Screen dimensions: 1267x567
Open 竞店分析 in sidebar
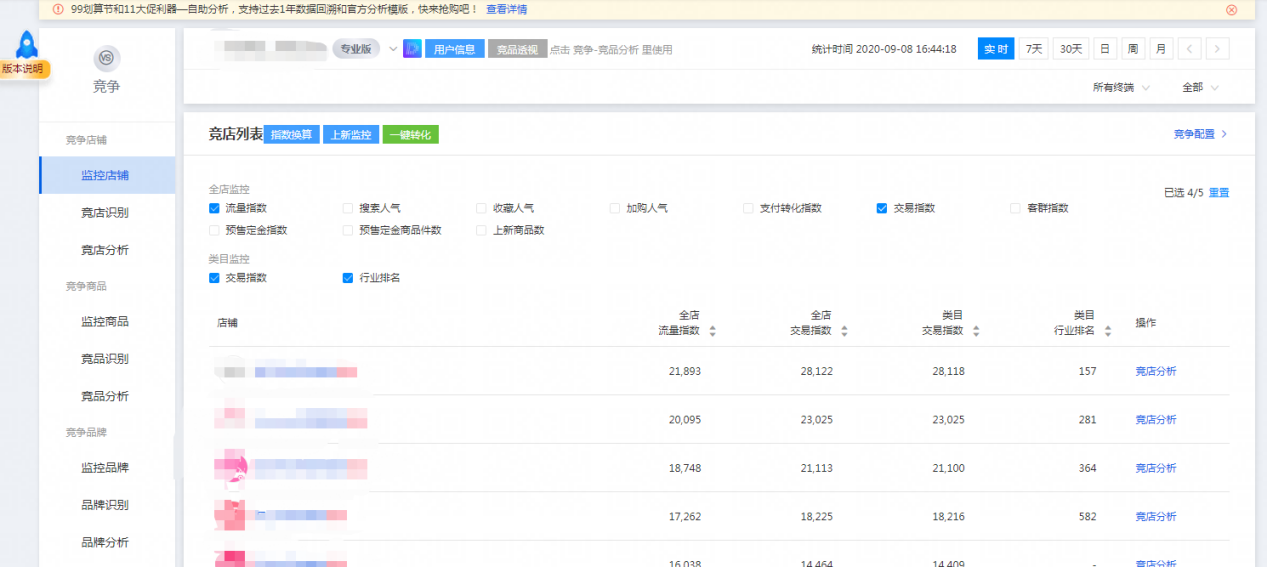point(106,250)
